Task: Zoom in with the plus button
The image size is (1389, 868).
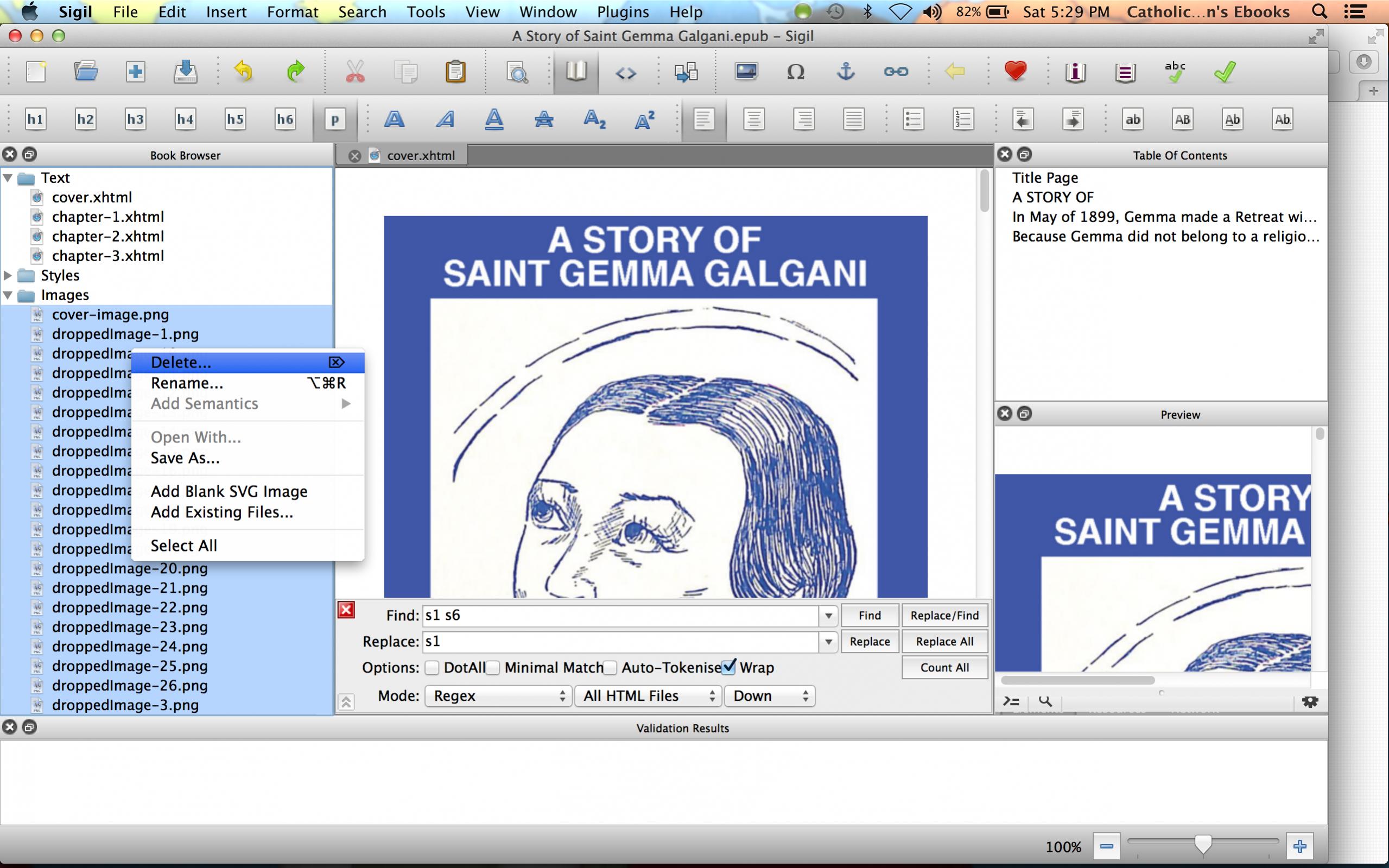Action: 1300,846
